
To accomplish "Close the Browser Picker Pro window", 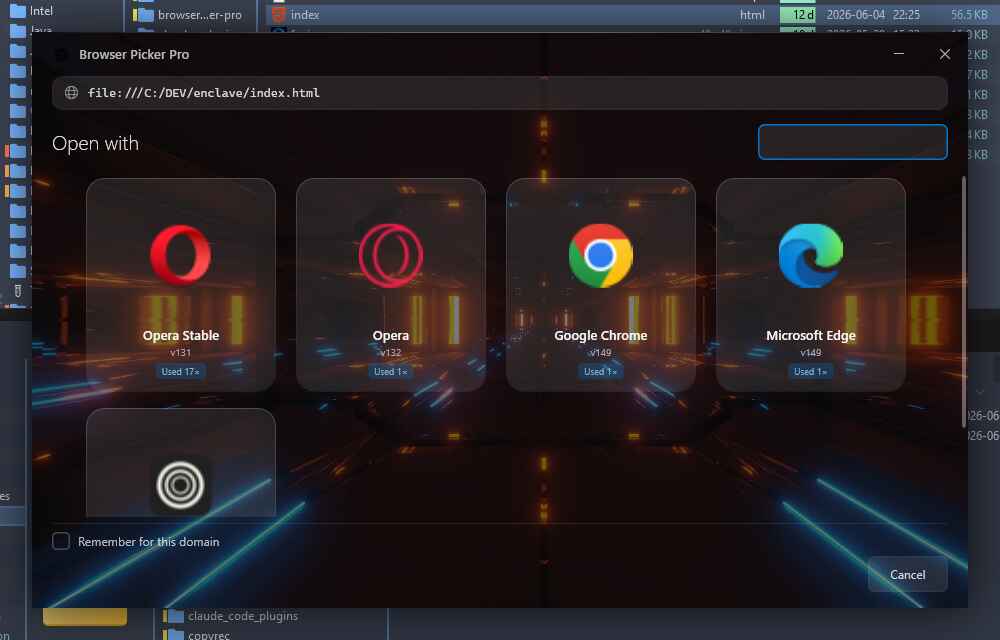I will point(945,54).
